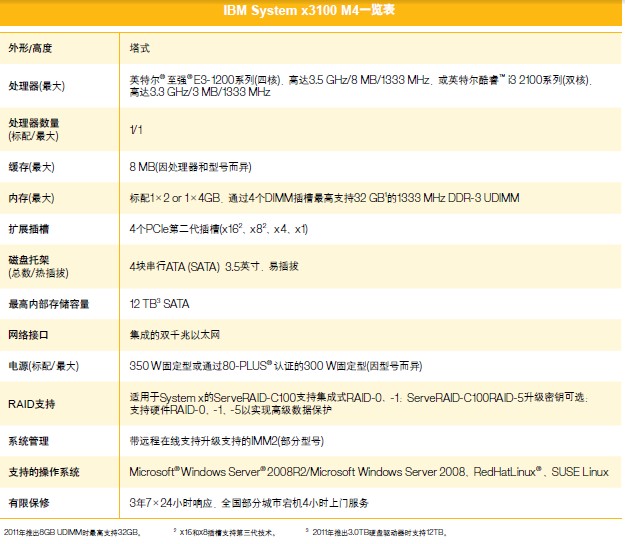Screen dimensions: 625x544
Task: Click the ServeRAID-C100 description text
Action: pyautogui.click(x=359, y=404)
